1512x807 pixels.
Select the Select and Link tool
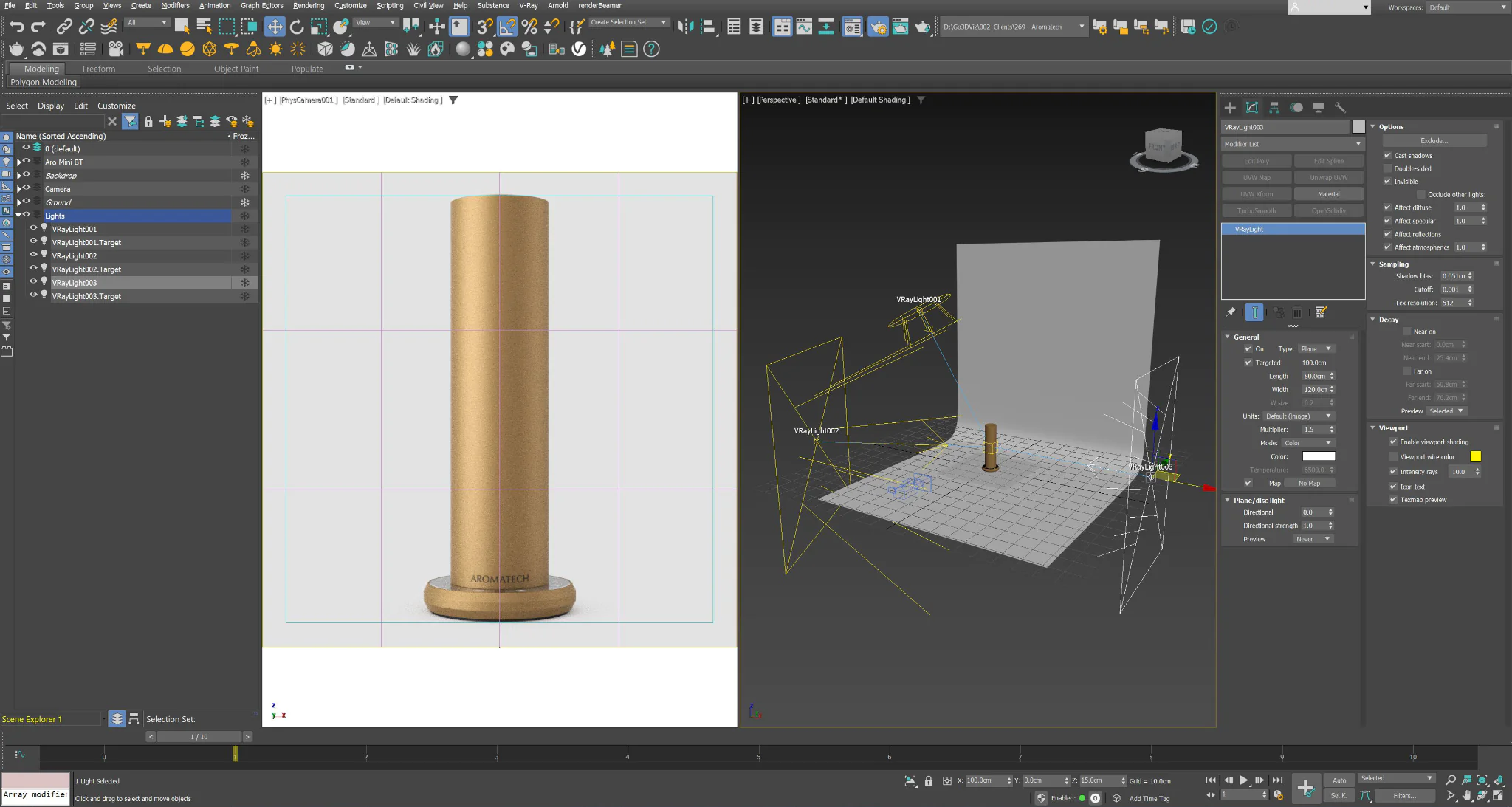[x=64, y=27]
